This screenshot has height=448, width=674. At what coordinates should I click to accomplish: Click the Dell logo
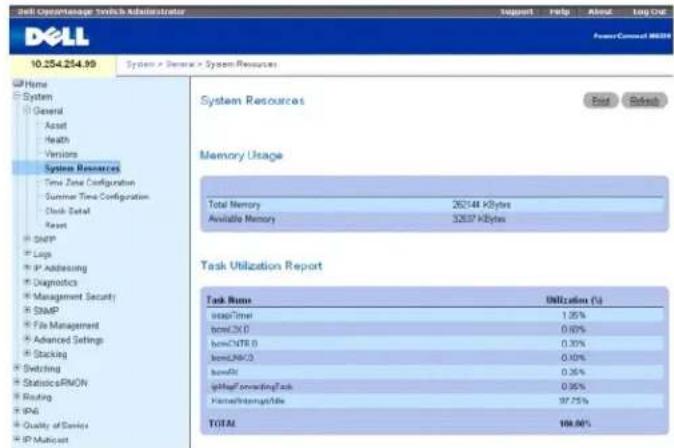tap(57, 37)
